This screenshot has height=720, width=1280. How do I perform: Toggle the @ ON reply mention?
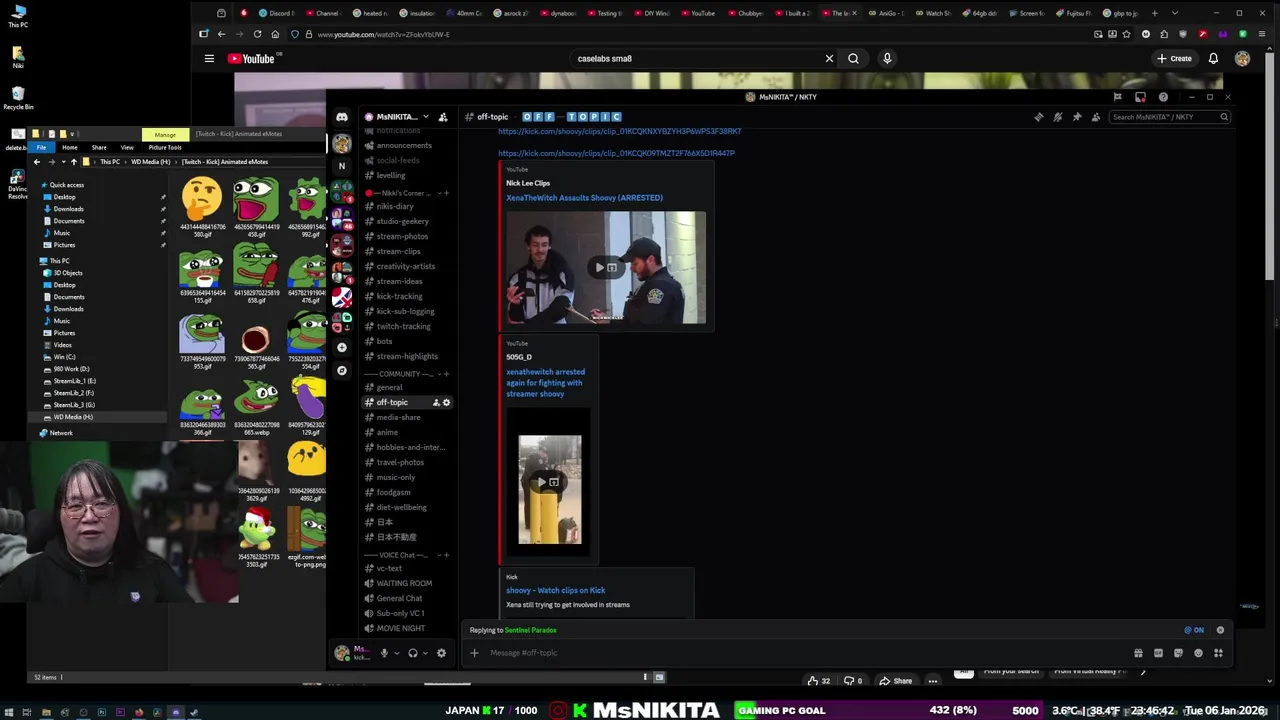[x=1194, y=630]
